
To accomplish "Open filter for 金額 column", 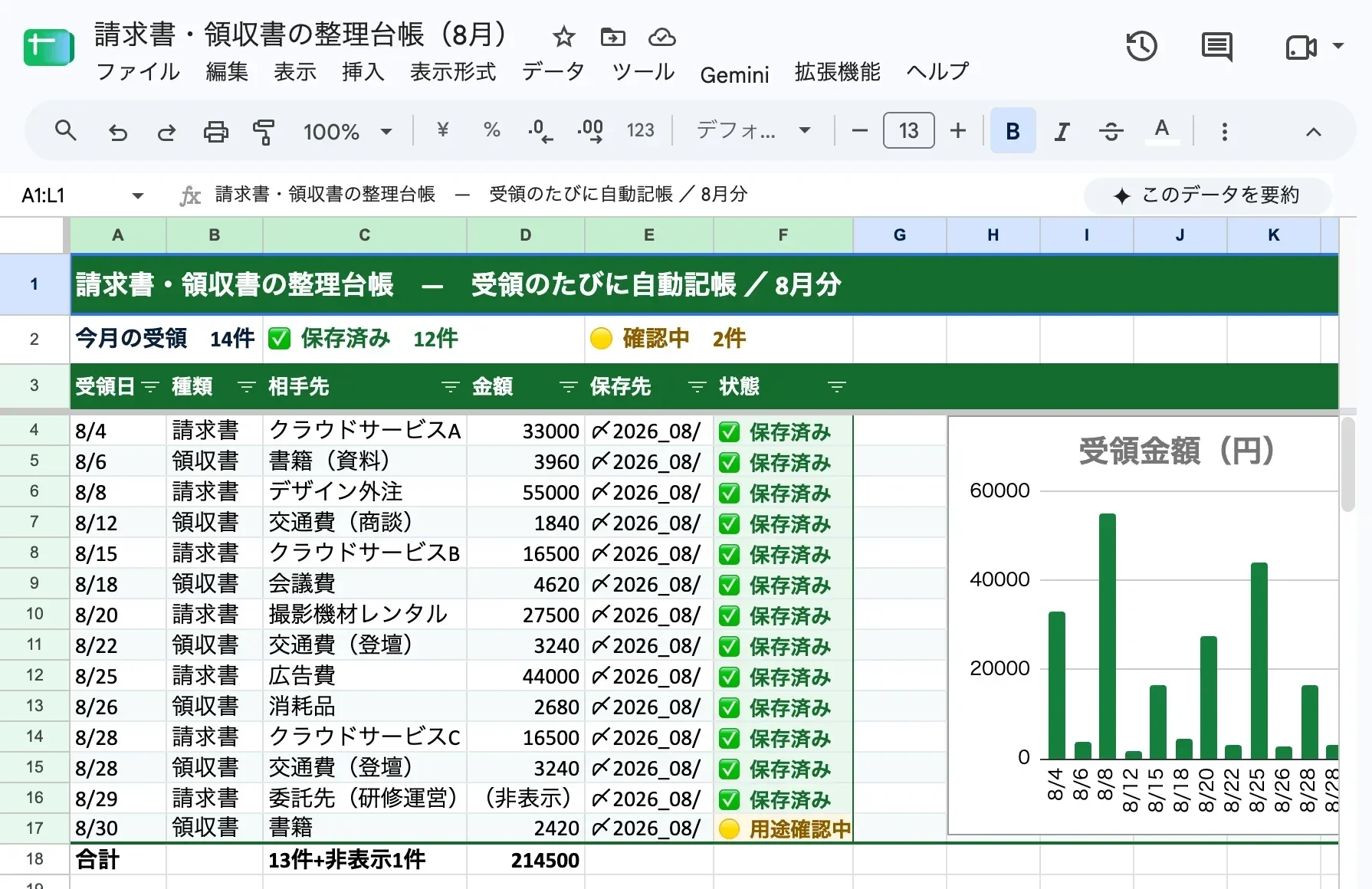I will (568, 387).
